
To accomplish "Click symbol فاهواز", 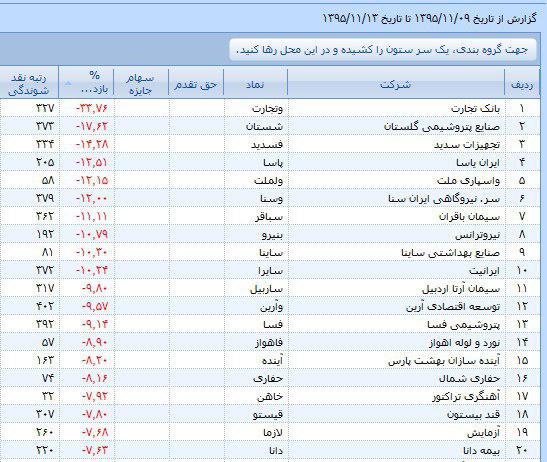I will click(269, 343).
